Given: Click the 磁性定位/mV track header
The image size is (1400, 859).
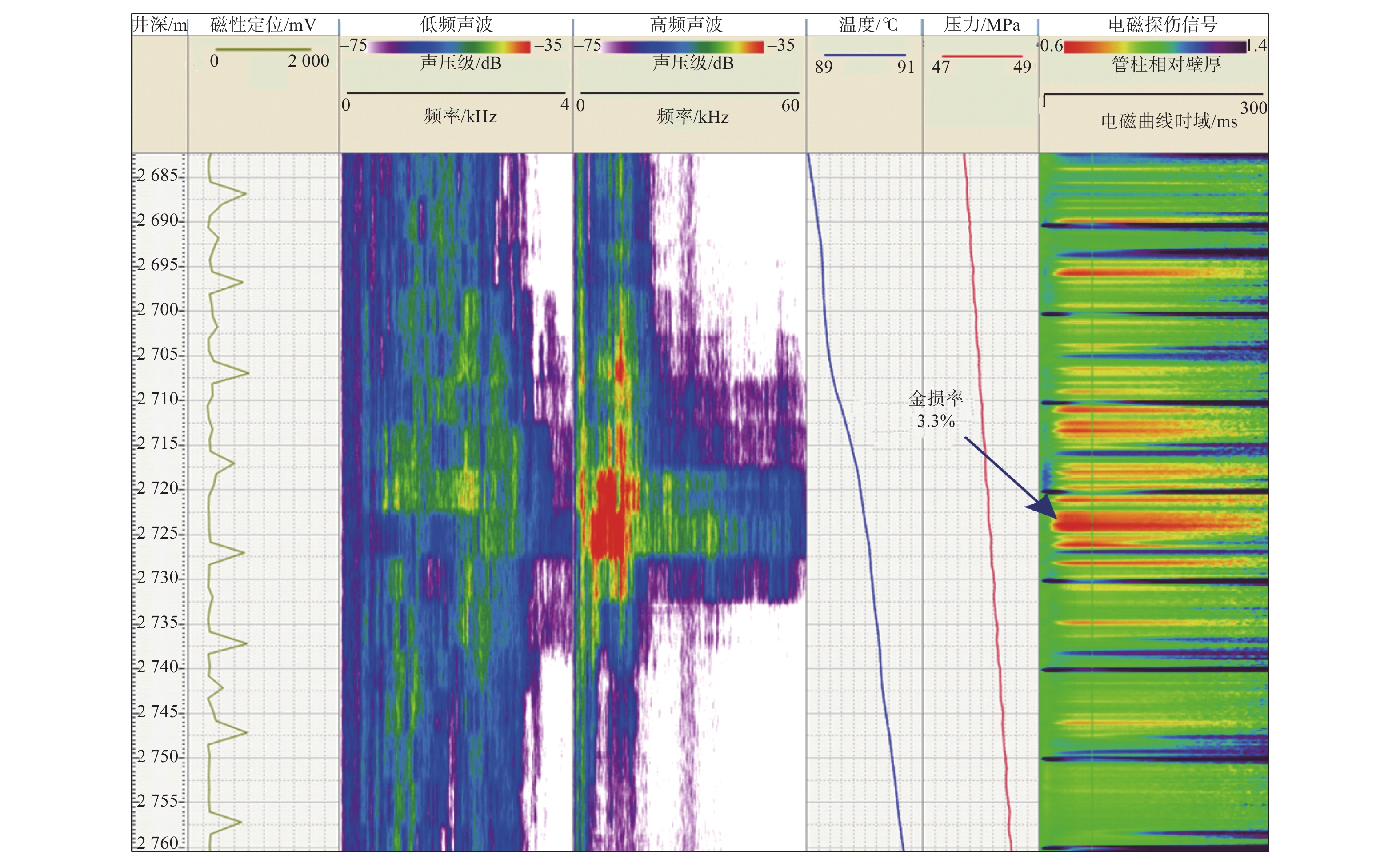Looking at the screenshot, I should pos(263,24).
